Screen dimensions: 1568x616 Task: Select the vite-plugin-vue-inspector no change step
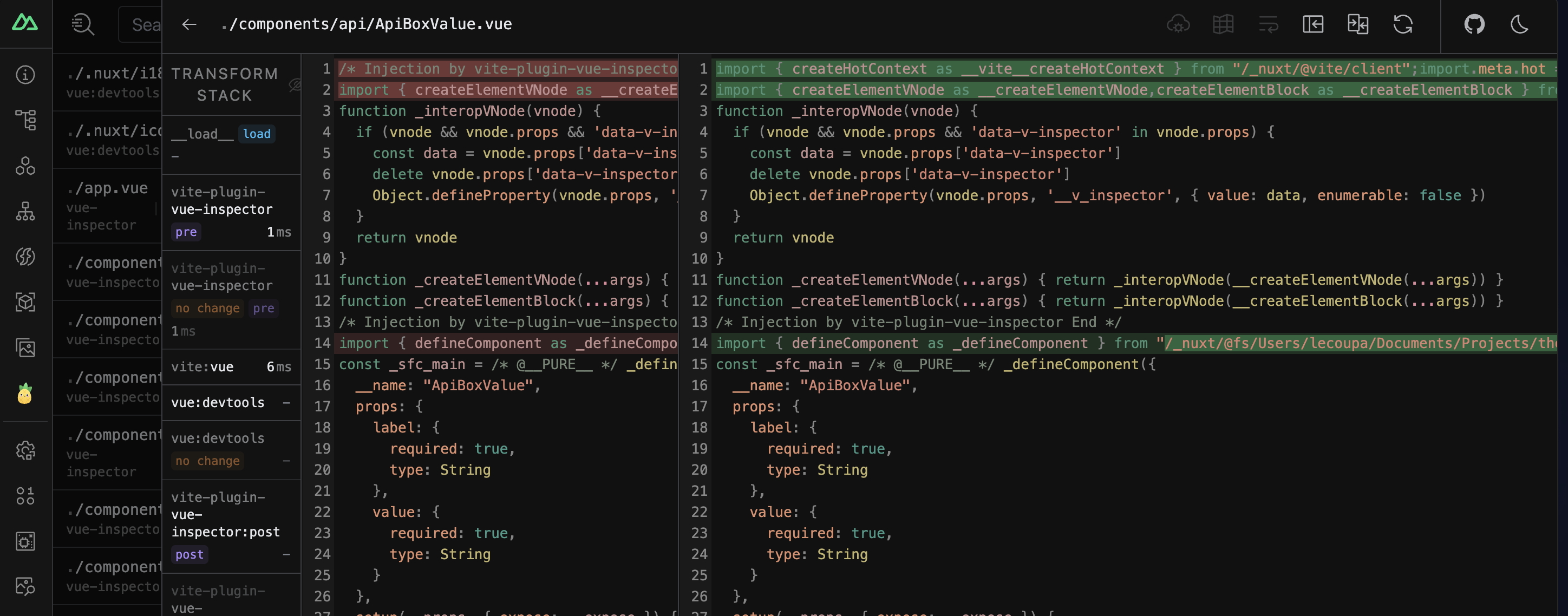click(231, 299)
